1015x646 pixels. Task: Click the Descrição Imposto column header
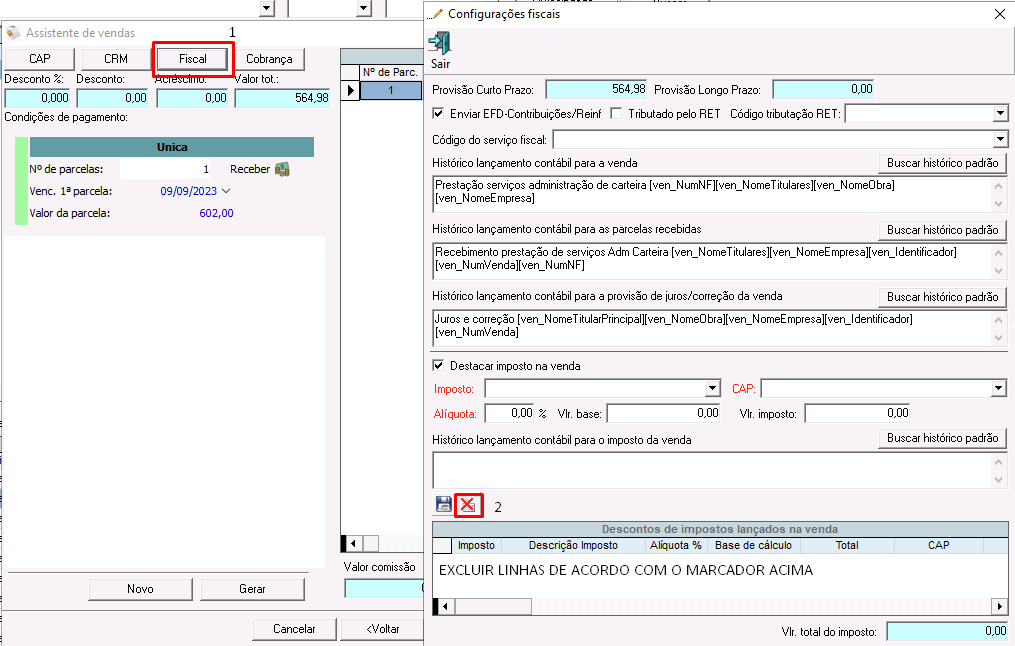pyautogui.click(x=573, y=546)
